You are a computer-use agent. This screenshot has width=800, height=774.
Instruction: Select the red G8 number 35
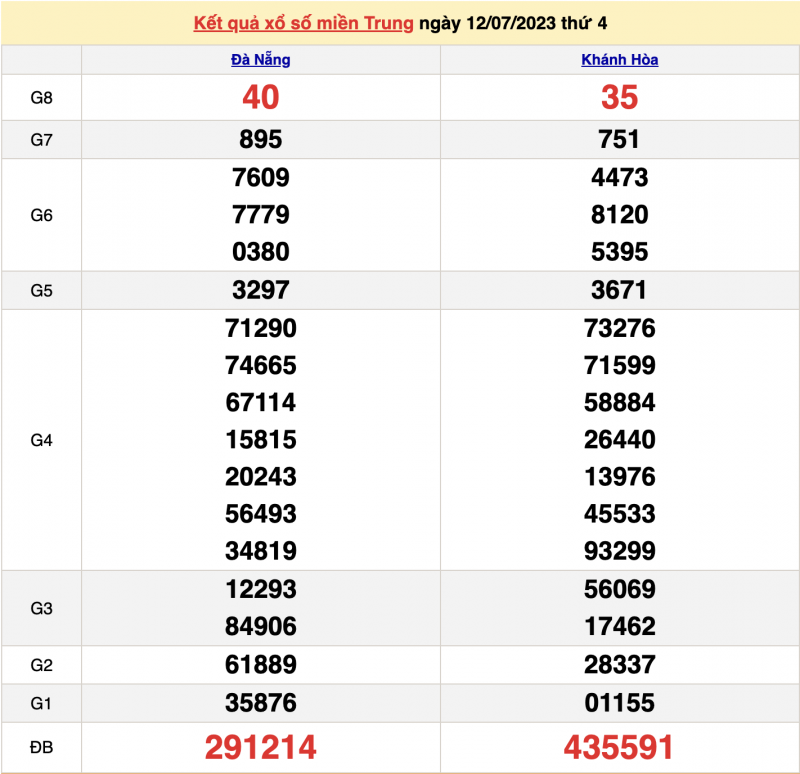[x=619, y=97]
